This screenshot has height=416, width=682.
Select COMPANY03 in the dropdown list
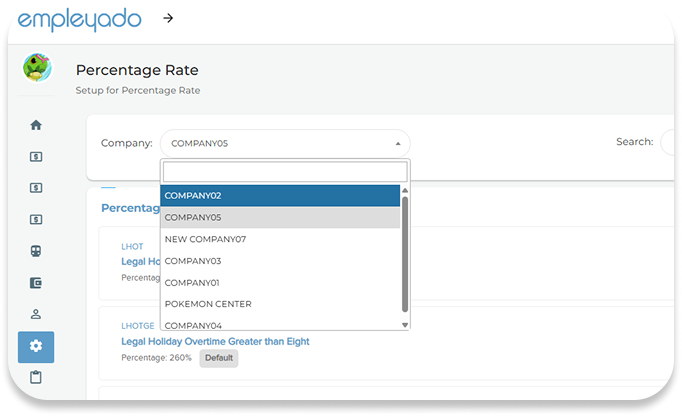click(x=280, y=261)
